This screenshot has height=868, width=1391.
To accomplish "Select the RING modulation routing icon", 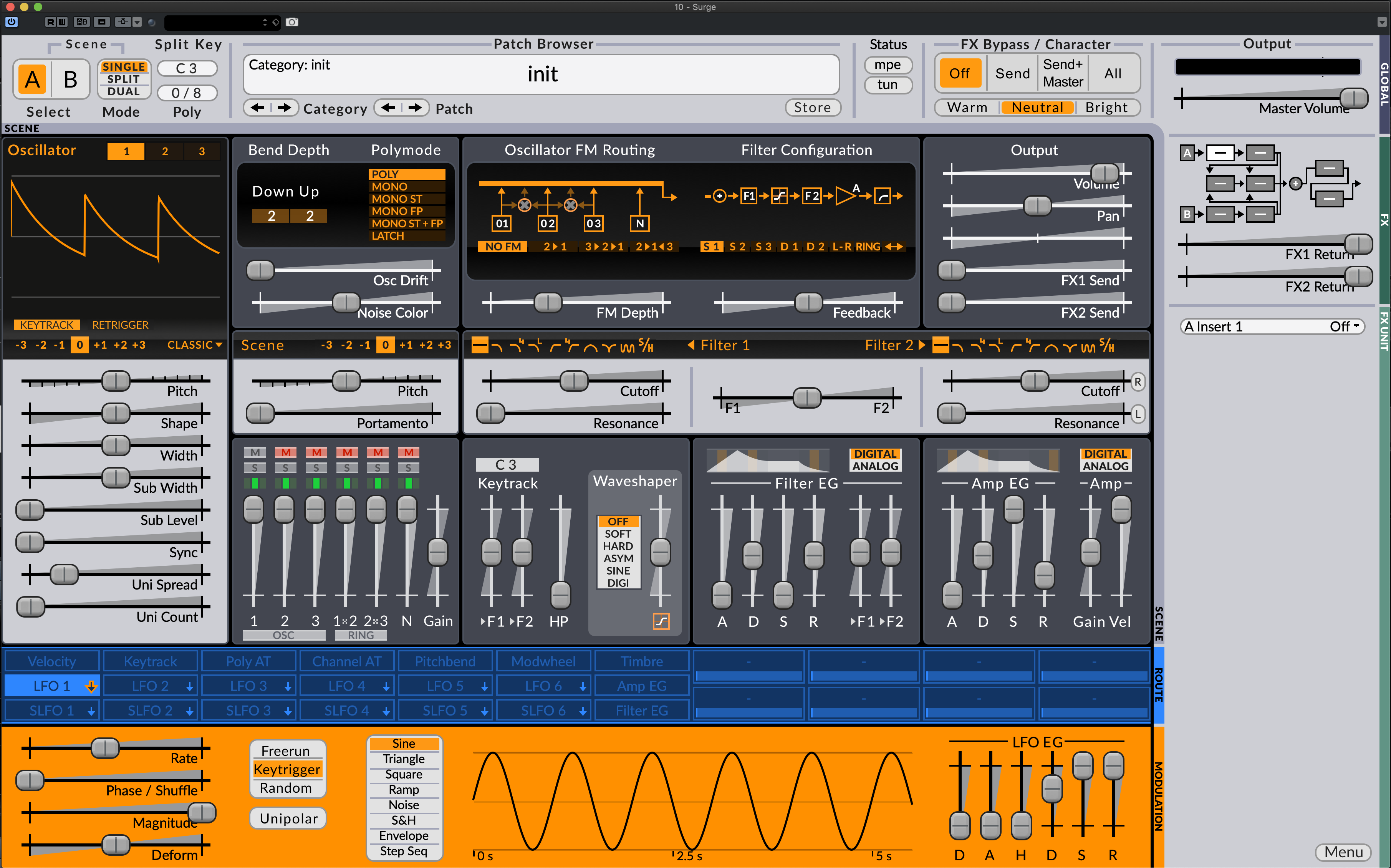I will pos(869,246).
